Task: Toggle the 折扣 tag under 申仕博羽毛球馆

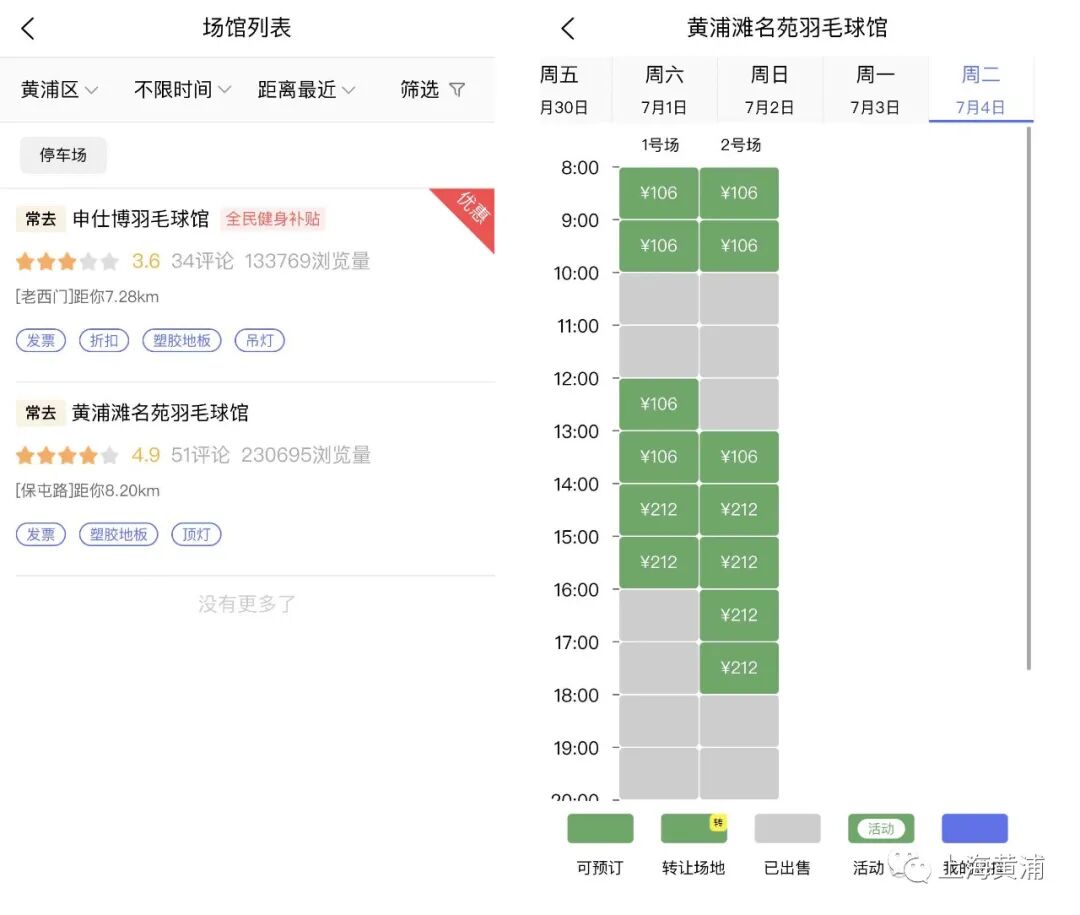Action: click(x=103, y=340)
